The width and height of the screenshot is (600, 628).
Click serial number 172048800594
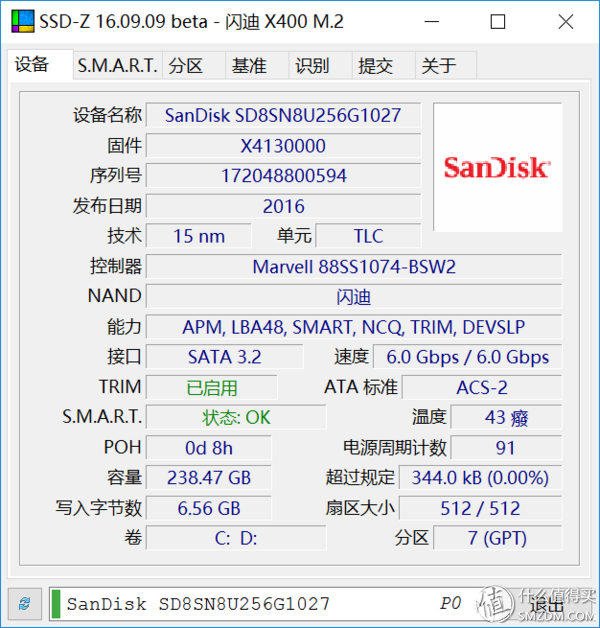[x=283, y=175]
